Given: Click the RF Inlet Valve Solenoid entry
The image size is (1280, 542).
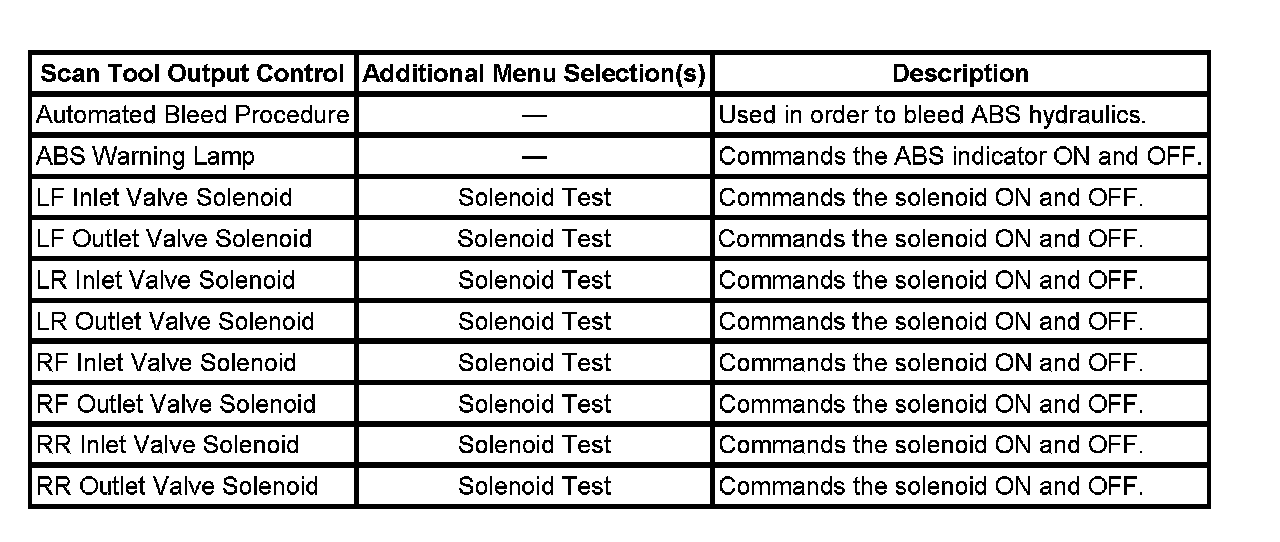Looking at the screenshot, I should pyautogui.click(x=166, y=362).
